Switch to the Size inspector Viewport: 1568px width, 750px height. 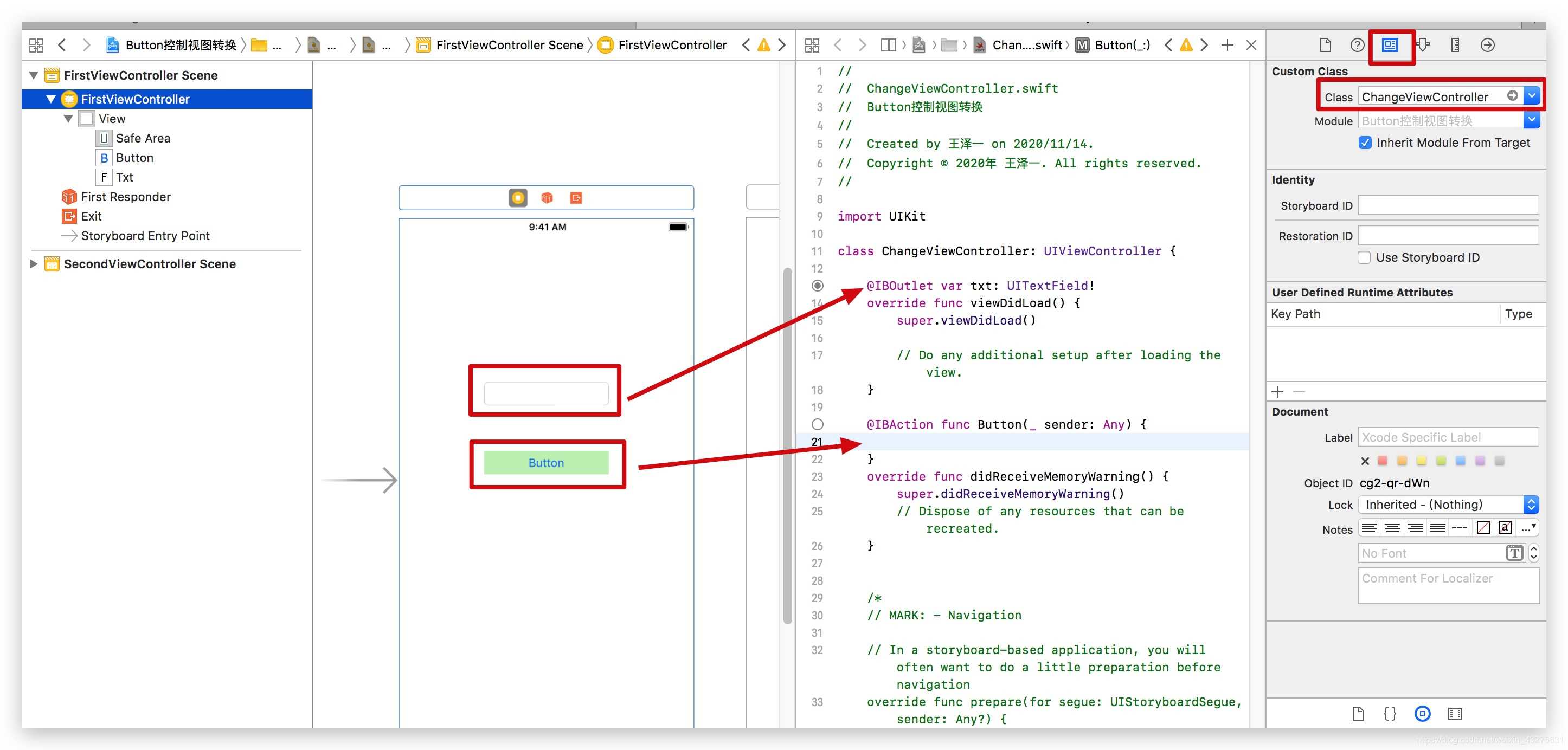click(1455, 45)
